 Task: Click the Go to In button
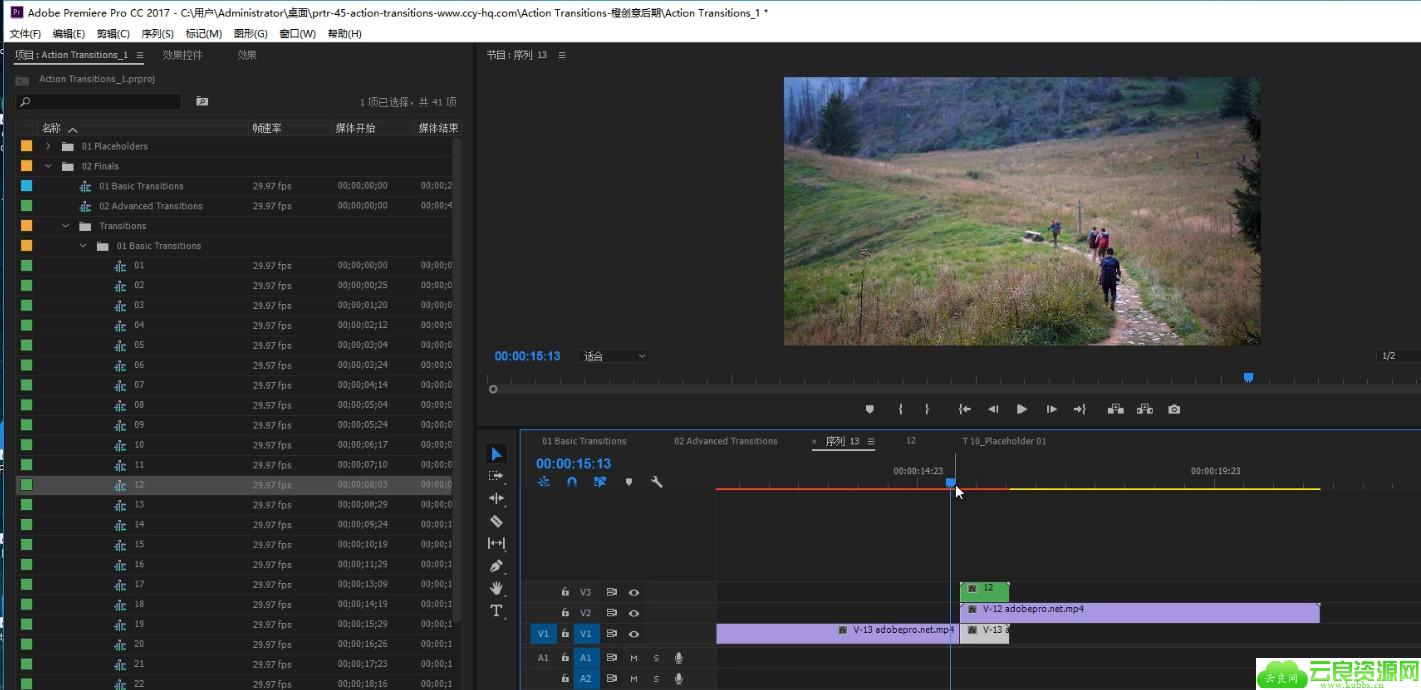point(965,409)
